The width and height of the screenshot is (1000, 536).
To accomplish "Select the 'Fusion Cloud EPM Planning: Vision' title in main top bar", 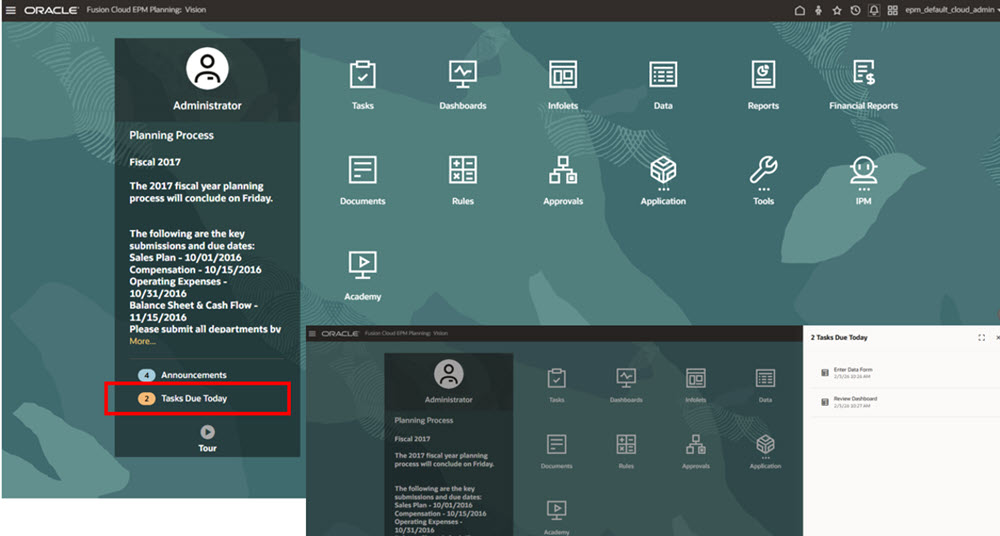I will [x=146, y=10].
